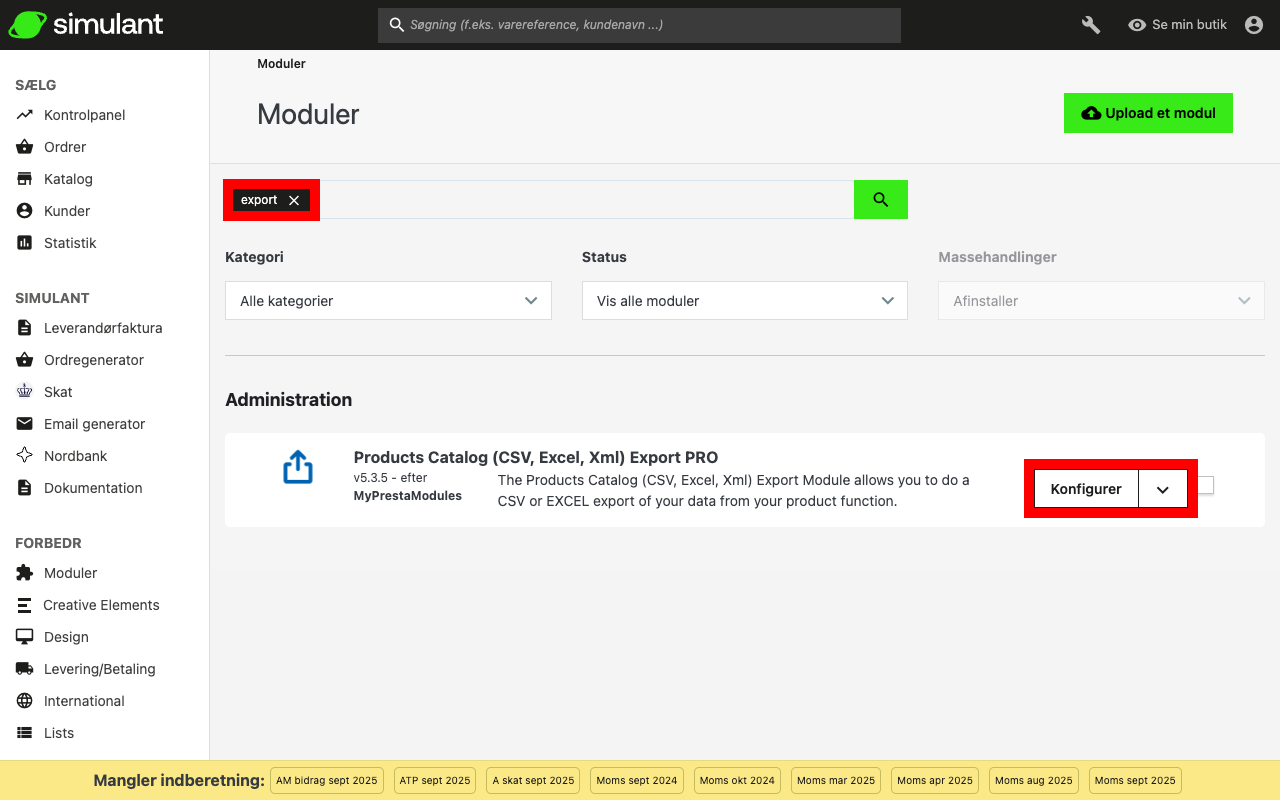Image resolution: width=1280 pixels, height=800 pixels.
Task: Expand the arrow next to Konfigurer
Action: tap(1162, 490)
